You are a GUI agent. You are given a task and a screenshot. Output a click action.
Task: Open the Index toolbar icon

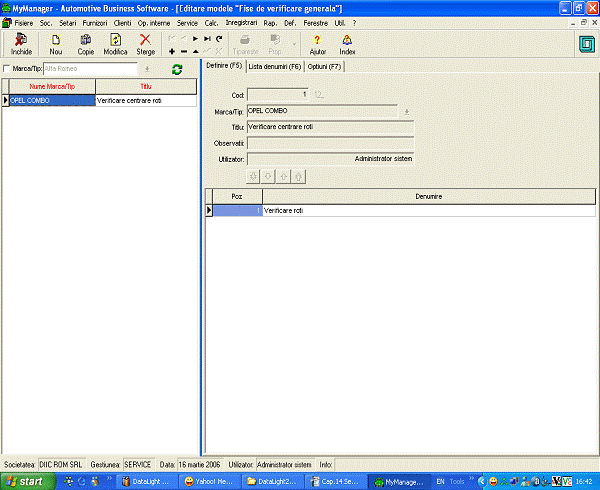coord(347,43)
